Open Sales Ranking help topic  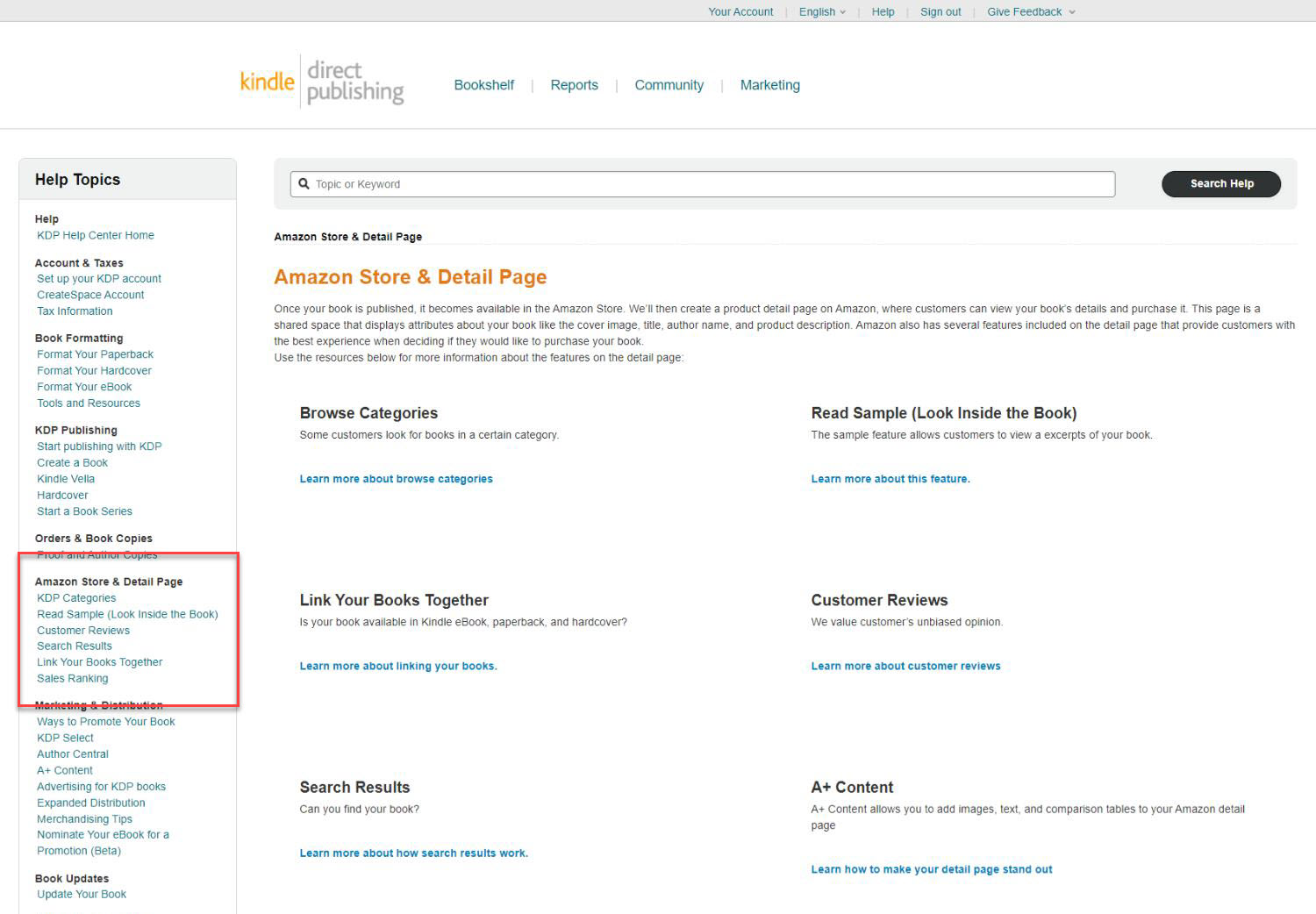click(73, 678)
